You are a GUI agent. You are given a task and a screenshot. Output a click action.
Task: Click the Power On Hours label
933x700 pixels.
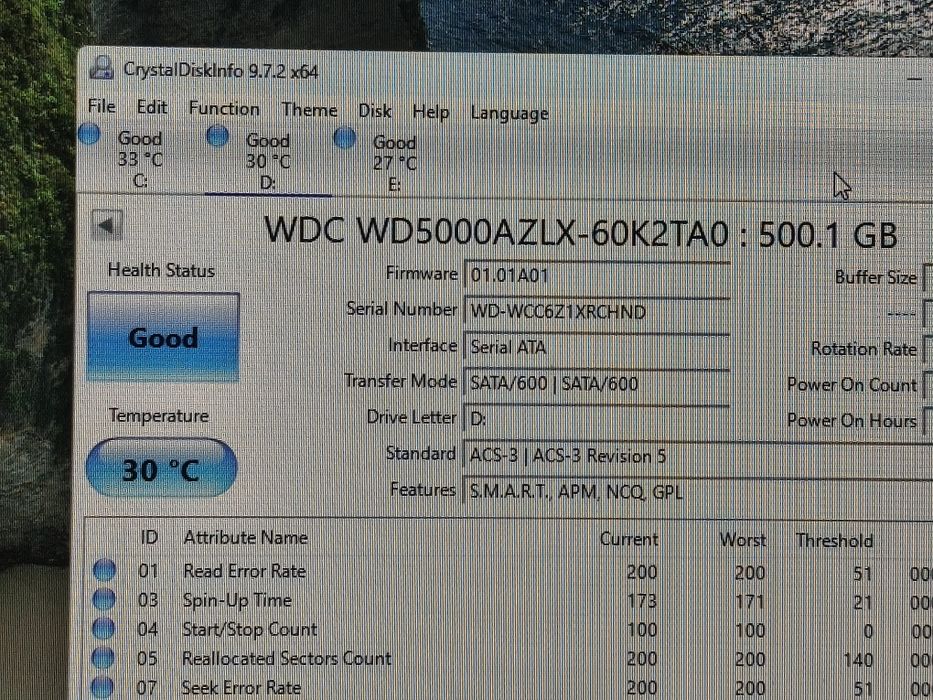point(852,420)
